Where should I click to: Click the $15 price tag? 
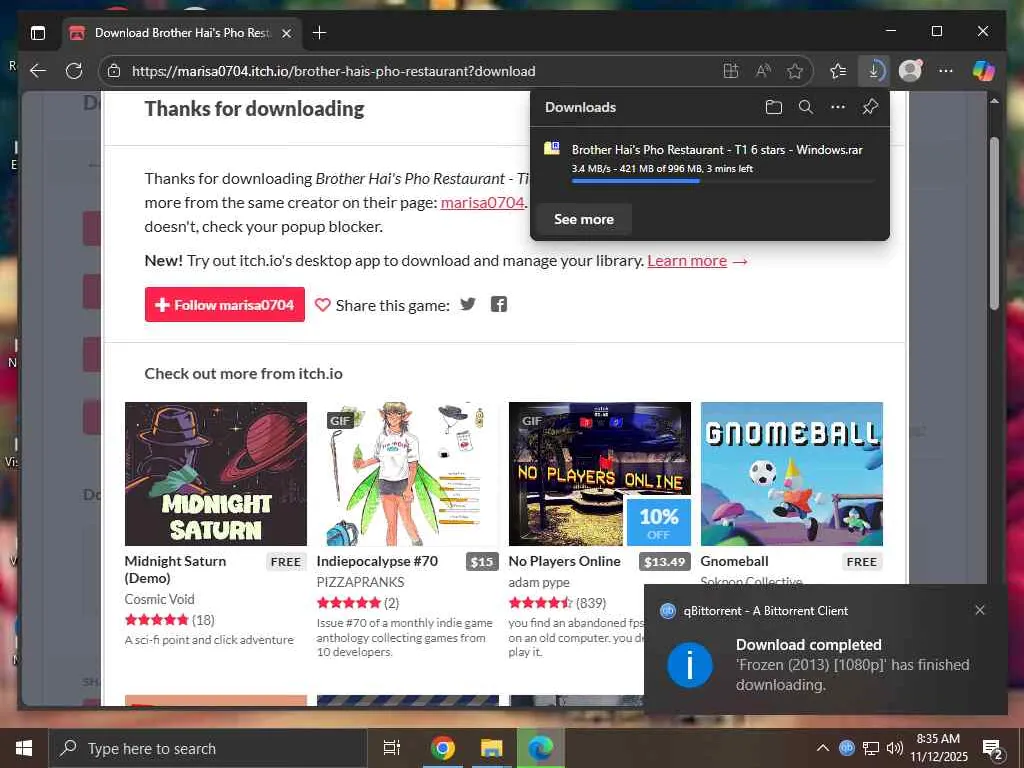pos(482,562)
